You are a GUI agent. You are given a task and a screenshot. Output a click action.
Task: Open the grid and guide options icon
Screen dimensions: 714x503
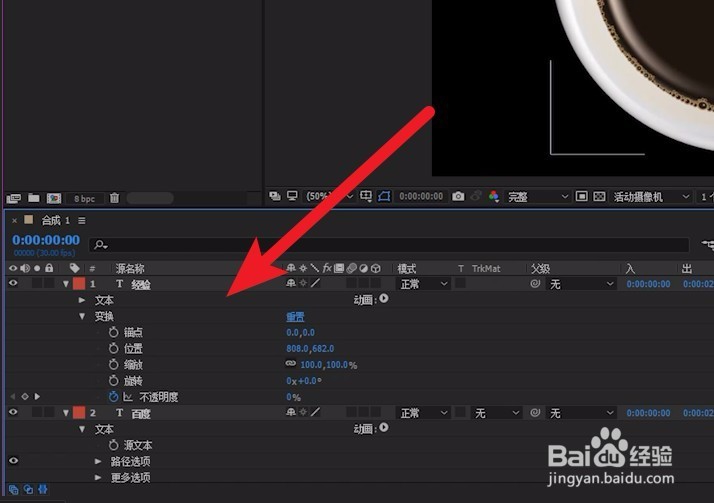(366, 196)
